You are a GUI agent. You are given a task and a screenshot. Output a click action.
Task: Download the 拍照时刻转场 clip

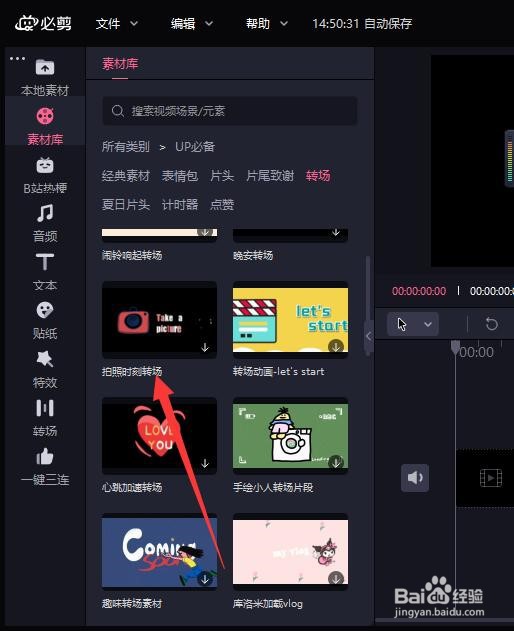point(205,347)
